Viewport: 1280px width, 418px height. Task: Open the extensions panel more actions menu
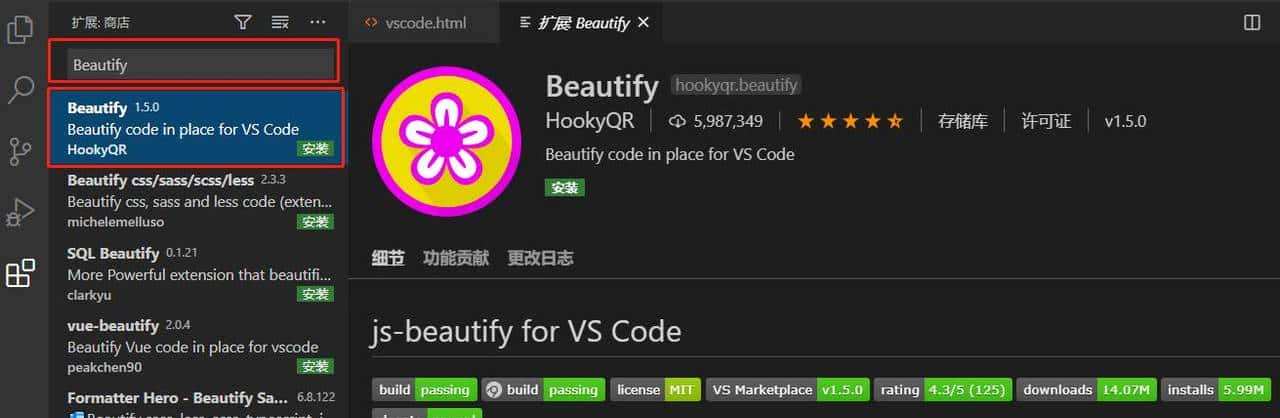pos(318,22)
